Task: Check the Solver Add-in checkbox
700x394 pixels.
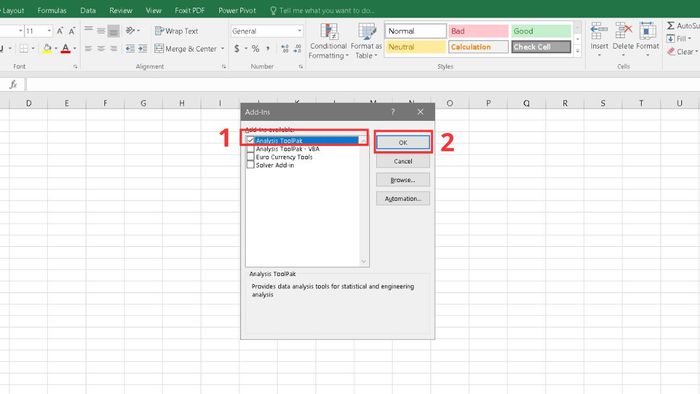Action: point(250,165)
